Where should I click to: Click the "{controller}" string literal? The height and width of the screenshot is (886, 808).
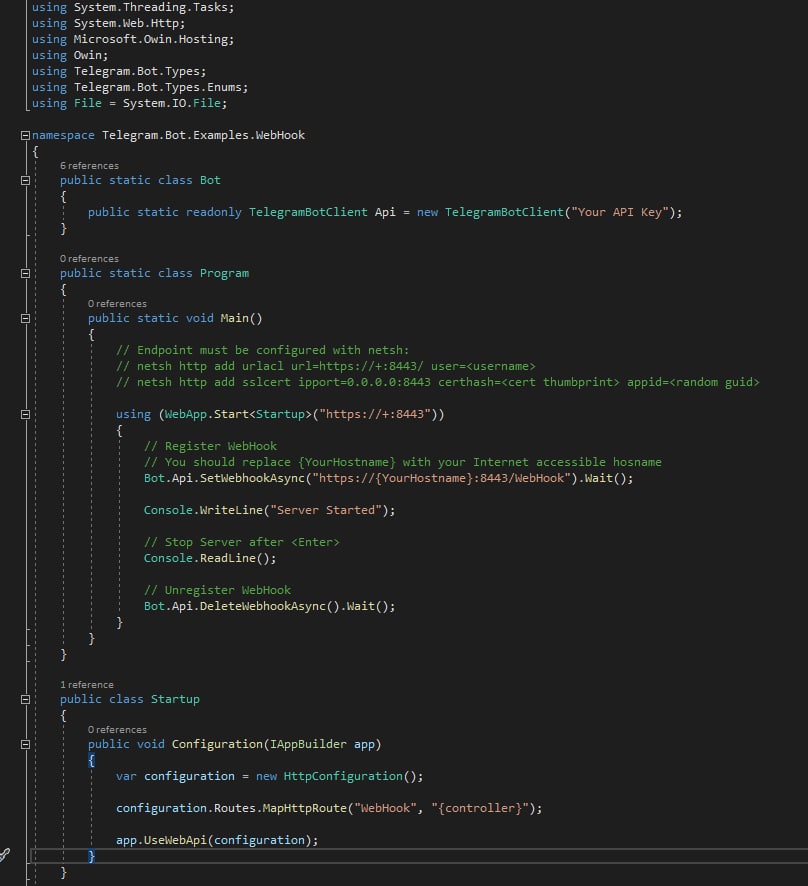click(x=480, y=808)
